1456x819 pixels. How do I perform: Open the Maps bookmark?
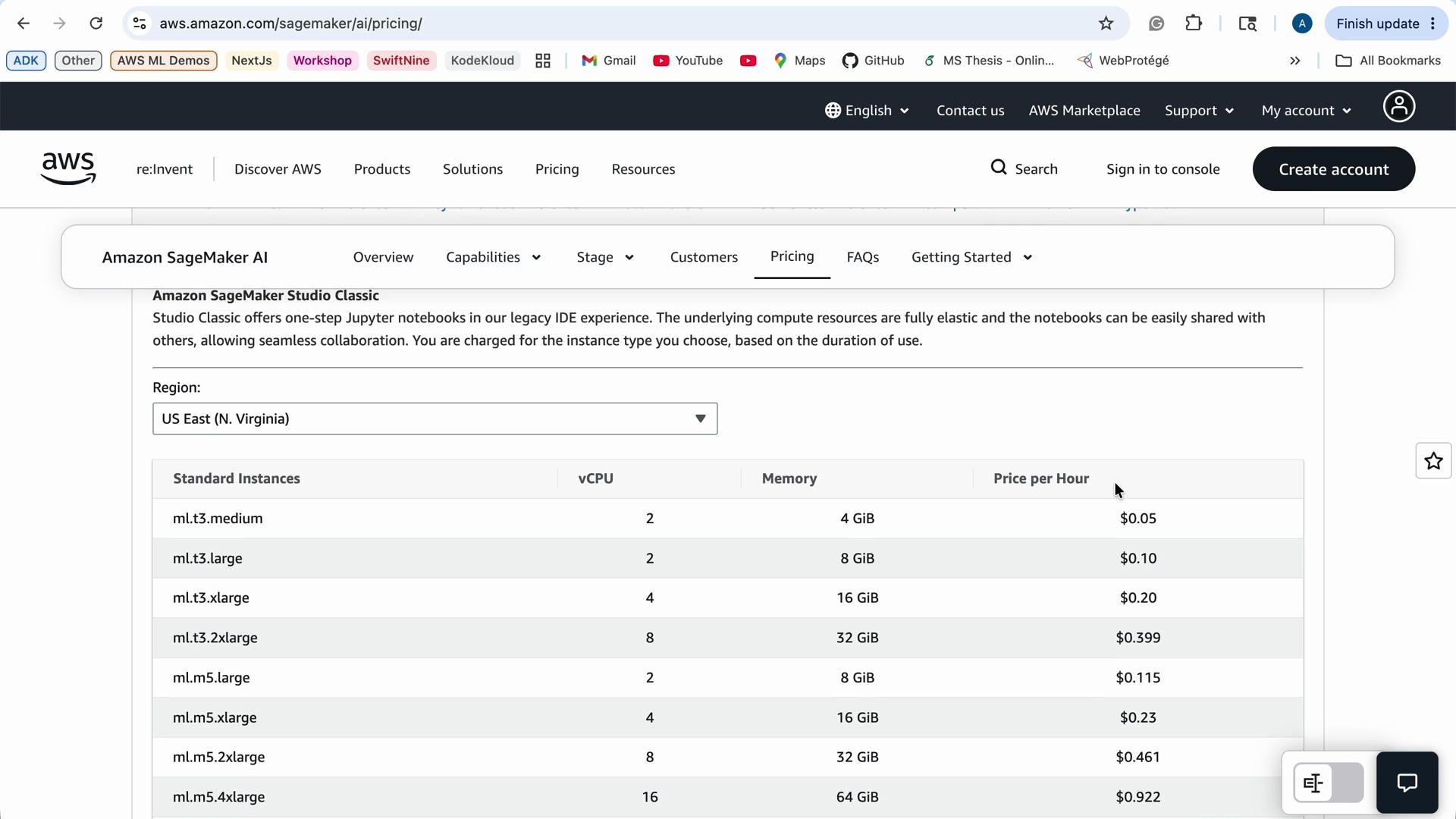[x=799, y=61]
